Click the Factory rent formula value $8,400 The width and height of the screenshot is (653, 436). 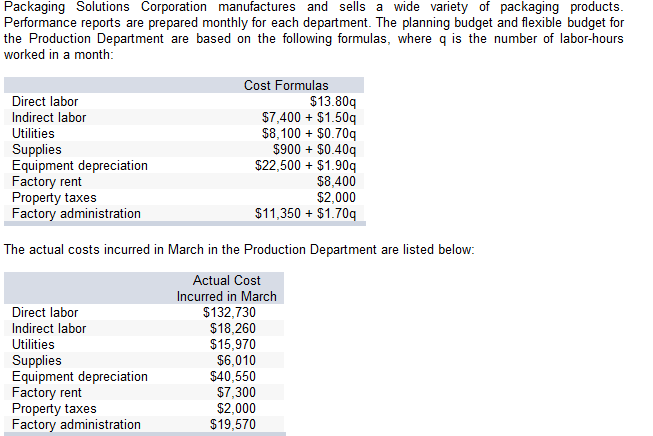click(336, 181)
